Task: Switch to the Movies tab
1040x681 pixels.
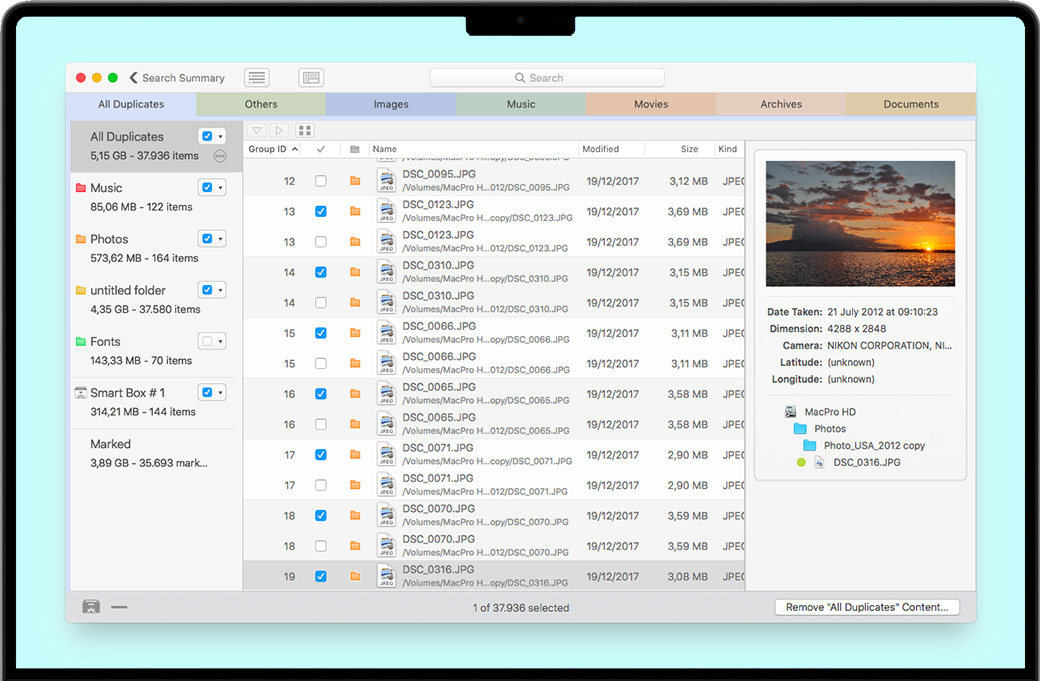Action: pyautogui.click(x=651, y=104)
